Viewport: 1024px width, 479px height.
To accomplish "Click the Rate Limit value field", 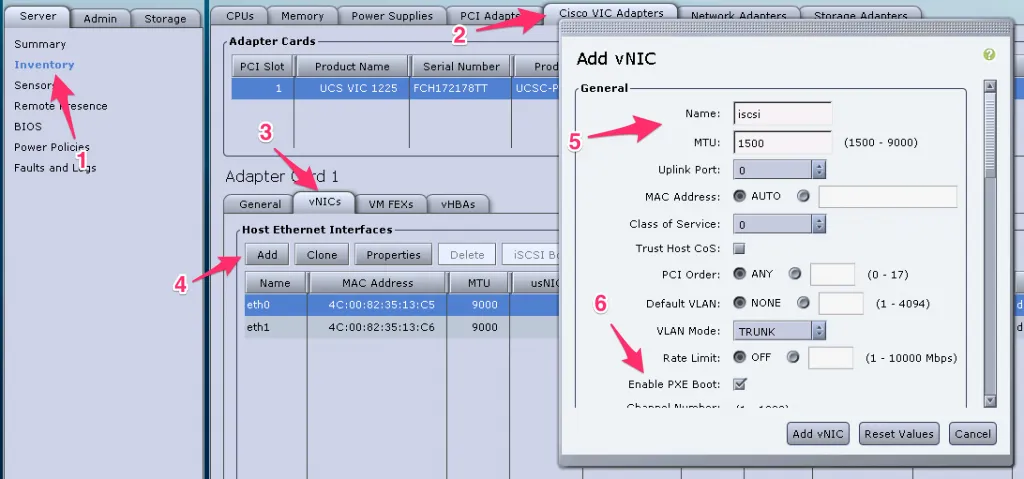I will pyautogui.click(x=831, y=358).
